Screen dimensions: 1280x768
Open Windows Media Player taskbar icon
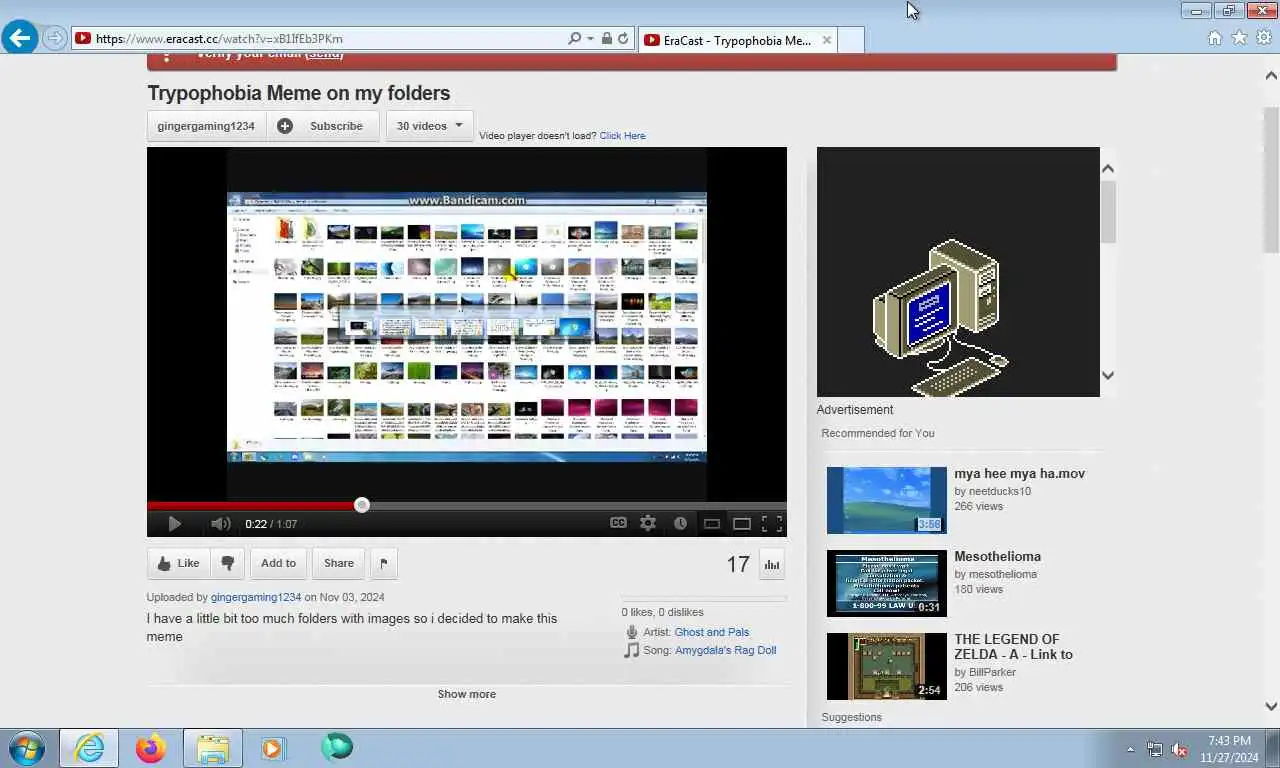(273, 748)
